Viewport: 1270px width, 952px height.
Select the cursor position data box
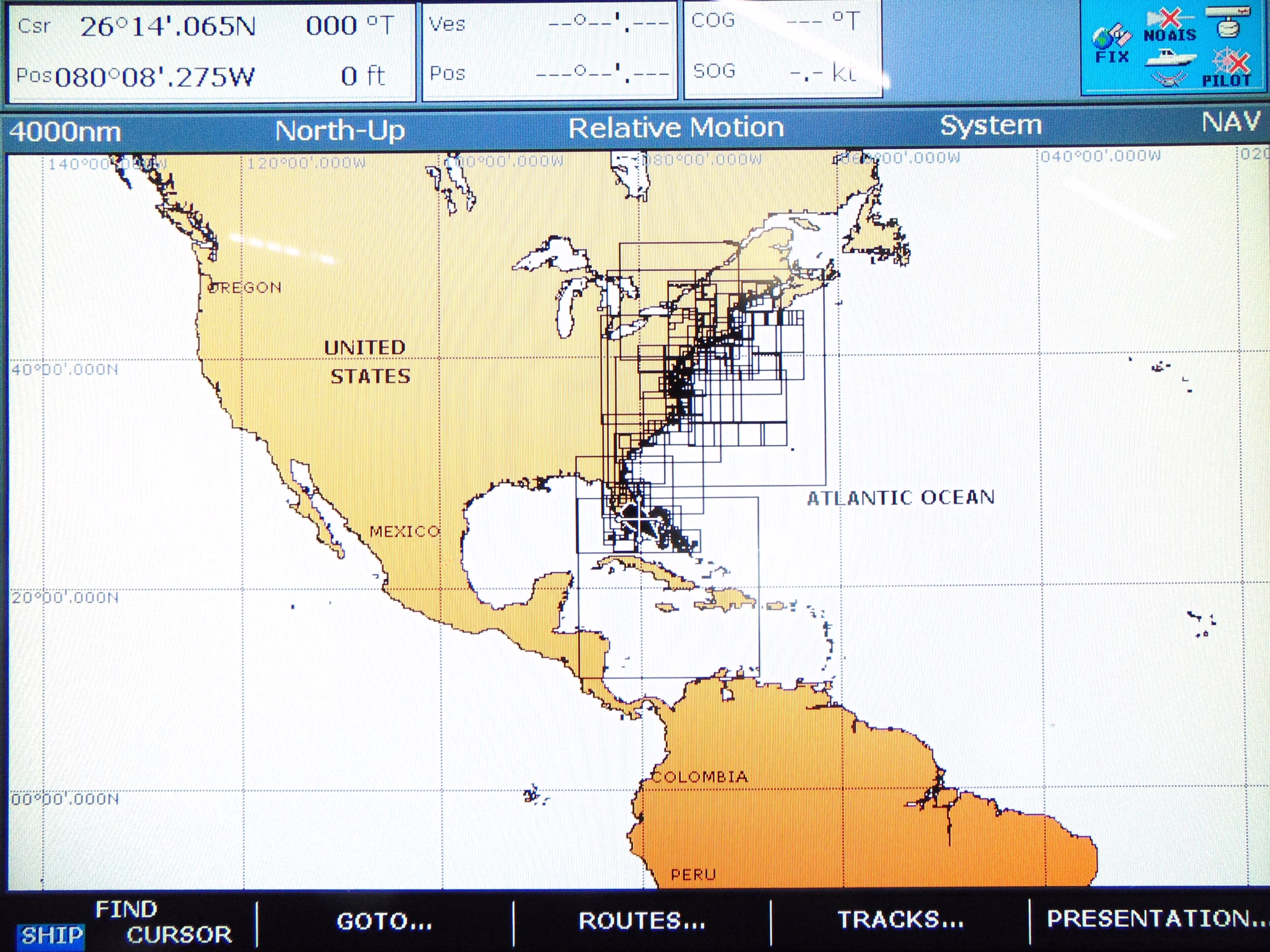pyautogui.click(x=211, y=52)
